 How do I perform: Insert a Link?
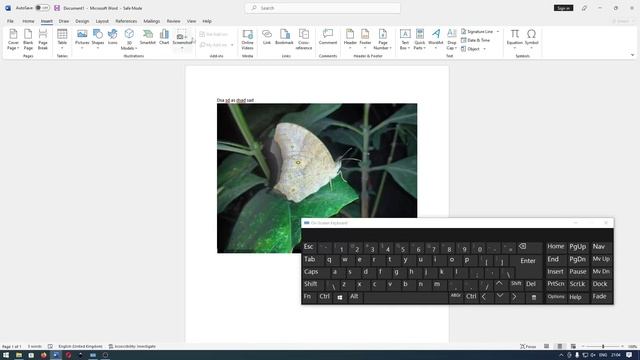tap(267, 38)
